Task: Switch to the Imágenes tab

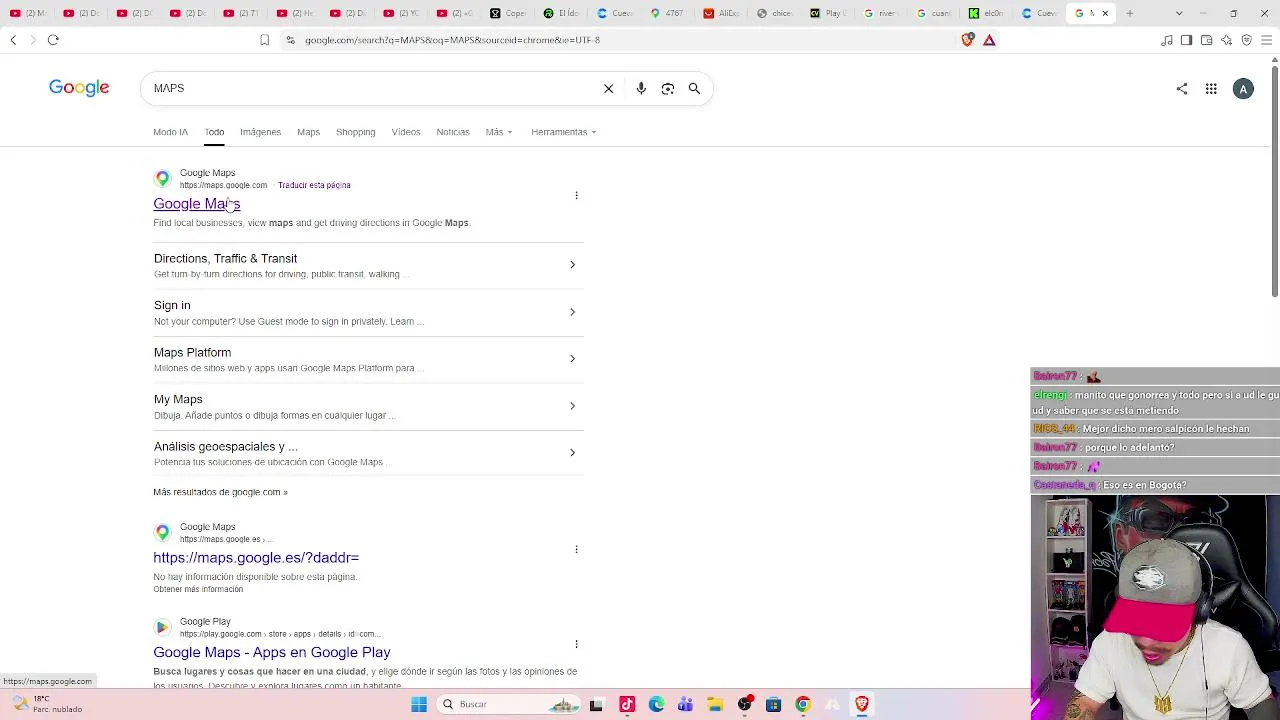Action: pos(260,132)
